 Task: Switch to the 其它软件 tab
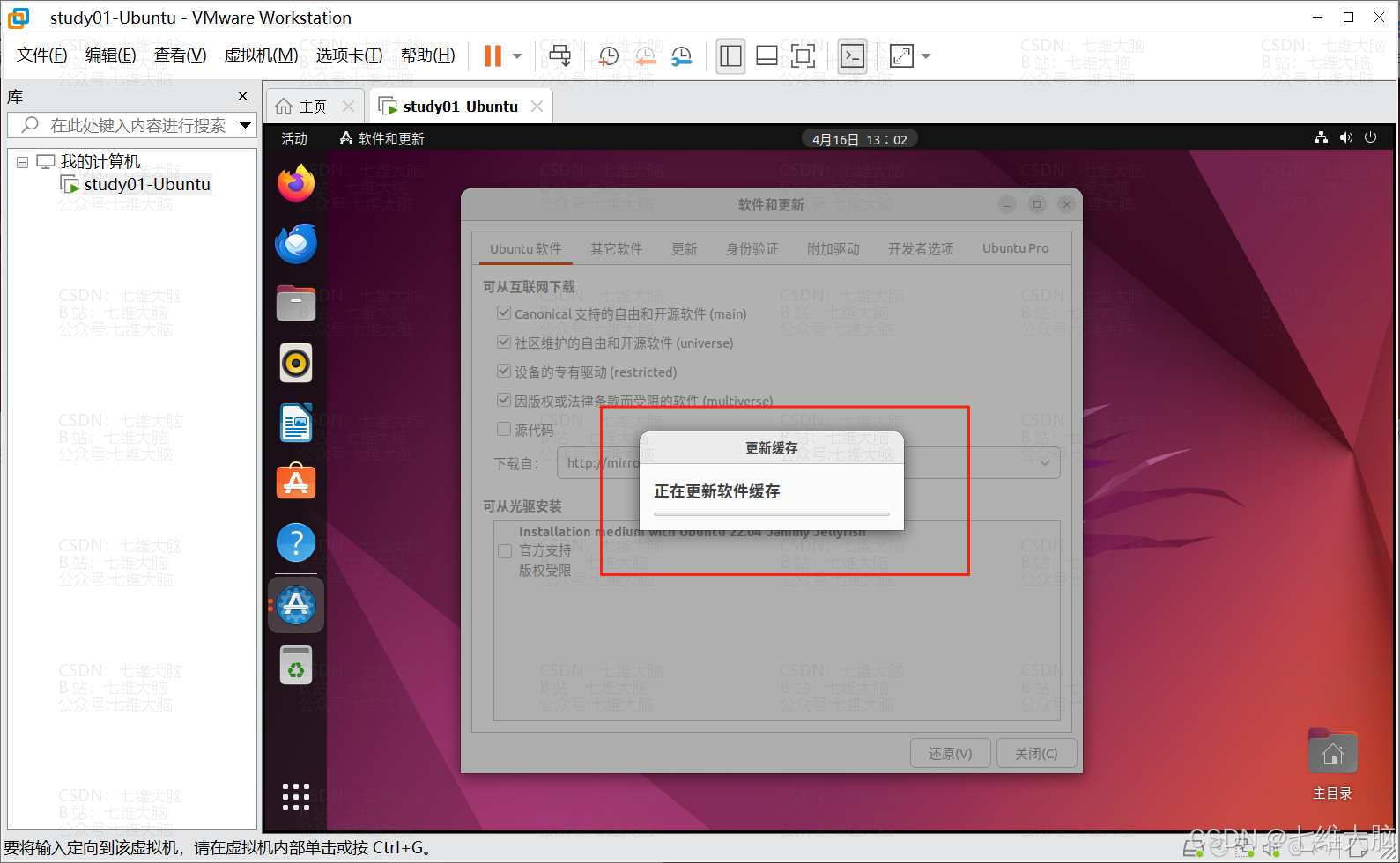[617, 249]
